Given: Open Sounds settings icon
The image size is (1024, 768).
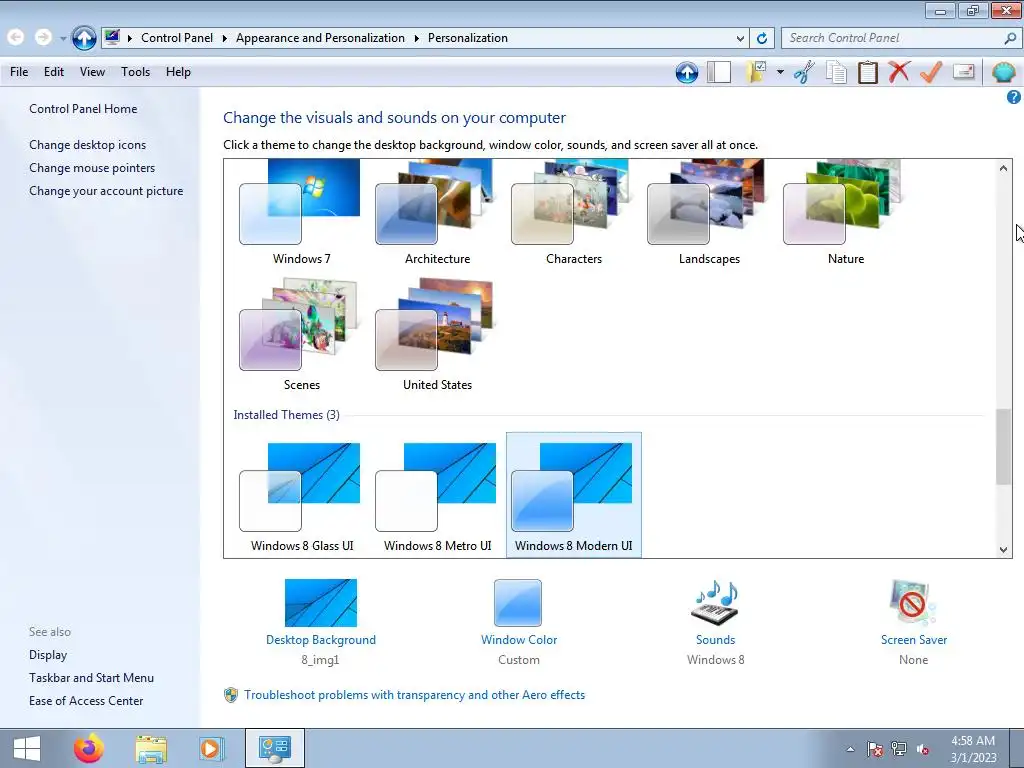Looking at the screenshot, I should [715, 602].
